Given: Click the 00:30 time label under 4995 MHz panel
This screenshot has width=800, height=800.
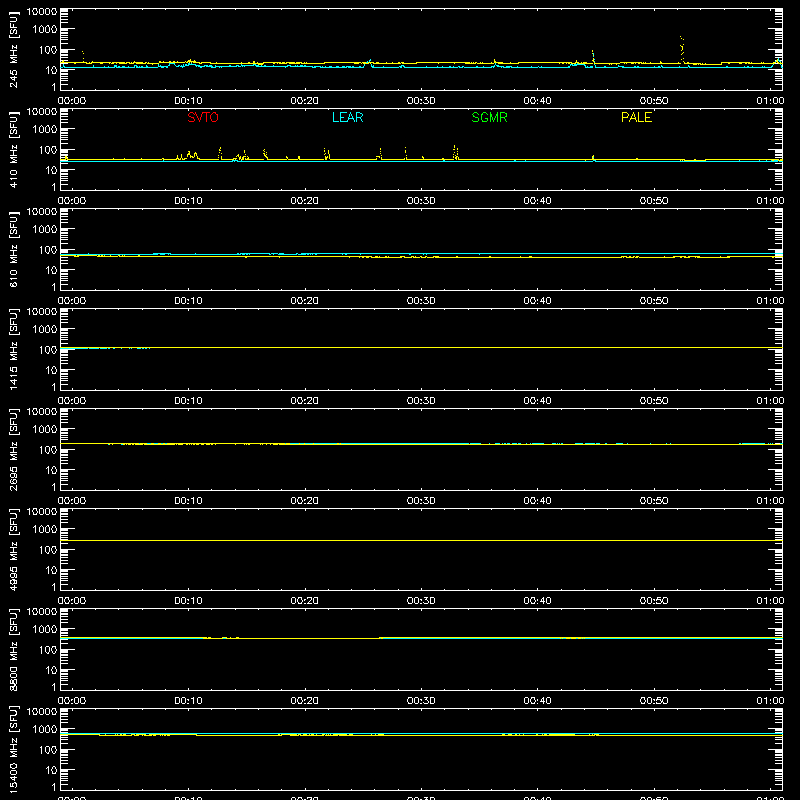Looking at the screenshot, I should click(421, 601).
